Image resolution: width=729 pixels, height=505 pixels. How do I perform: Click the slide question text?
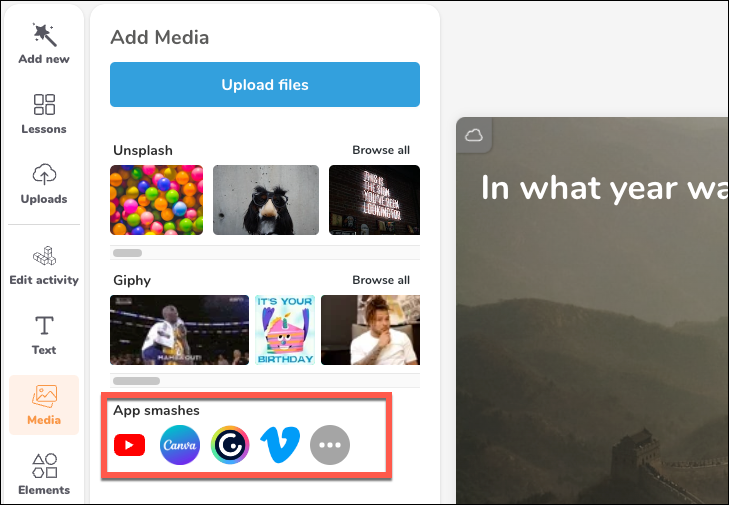pyautogui.click(x=603, y=188)
